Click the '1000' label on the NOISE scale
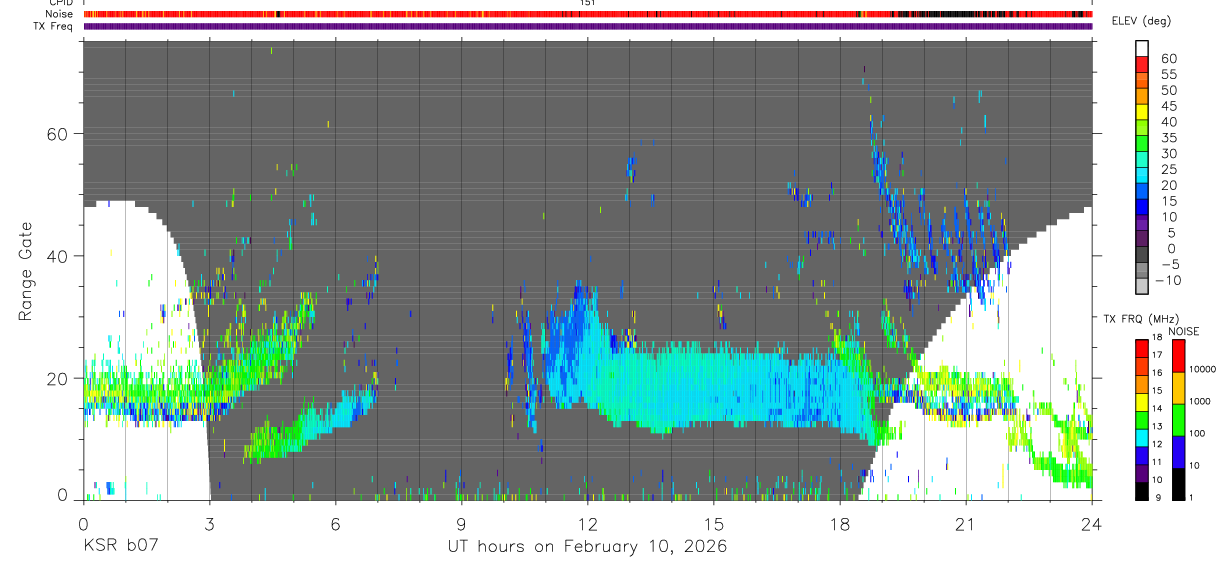The width and height of the screenshot is (1228, 567). click(x=1199, y=401)
